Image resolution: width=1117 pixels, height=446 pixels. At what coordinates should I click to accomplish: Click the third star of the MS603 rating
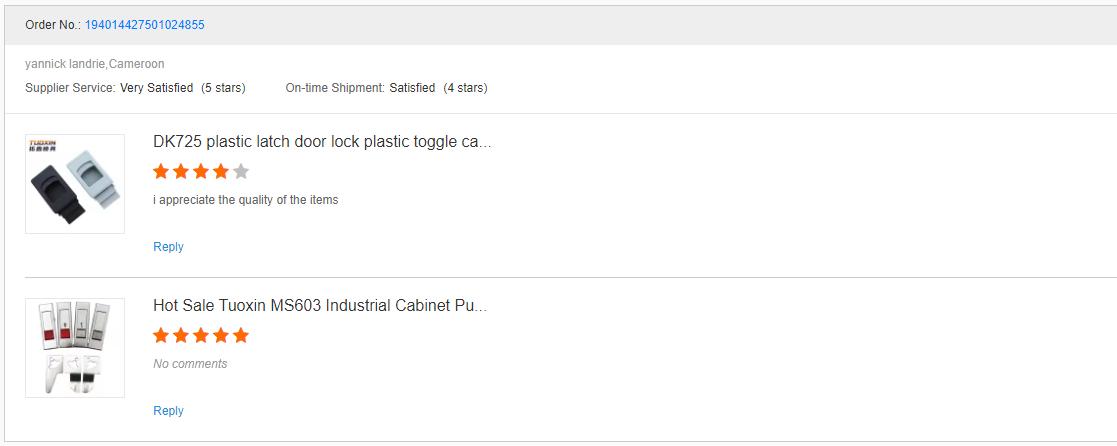pyautogui.click(x=201, y=335)
